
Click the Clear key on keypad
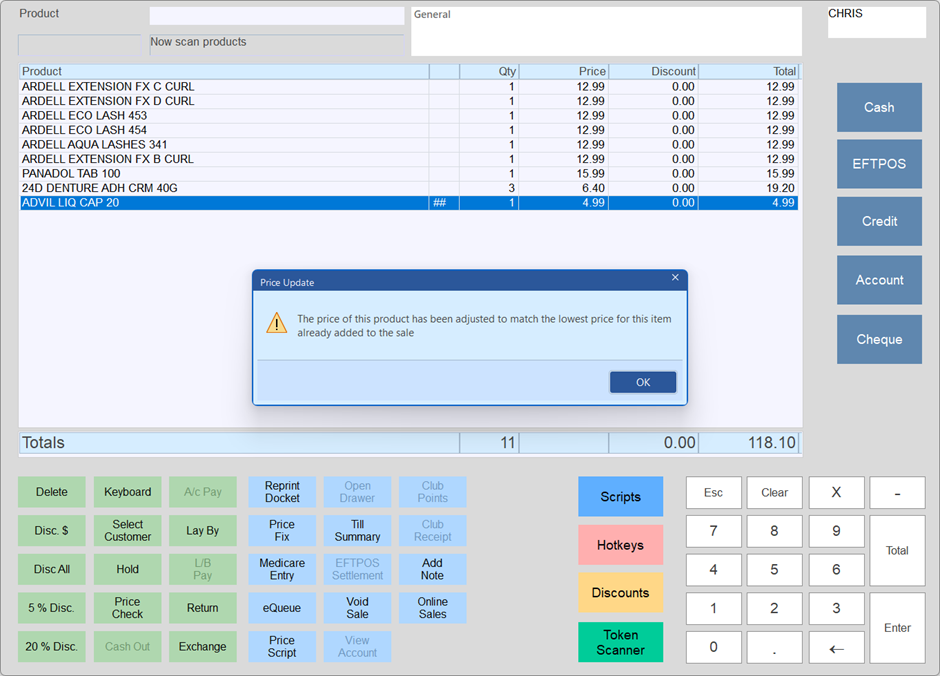(775, 493)
